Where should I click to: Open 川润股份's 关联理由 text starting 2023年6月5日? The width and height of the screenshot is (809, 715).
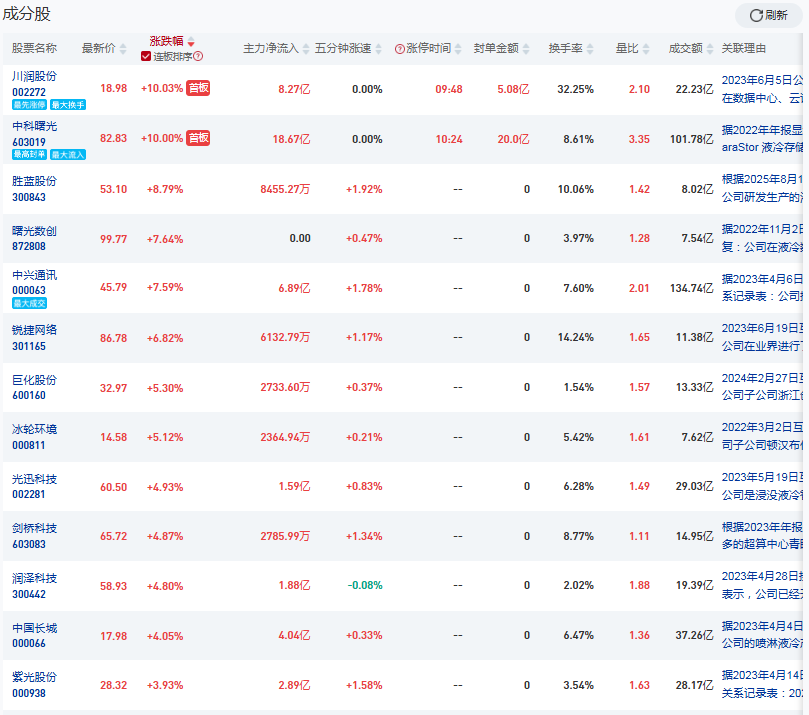(x=762, y=89)
